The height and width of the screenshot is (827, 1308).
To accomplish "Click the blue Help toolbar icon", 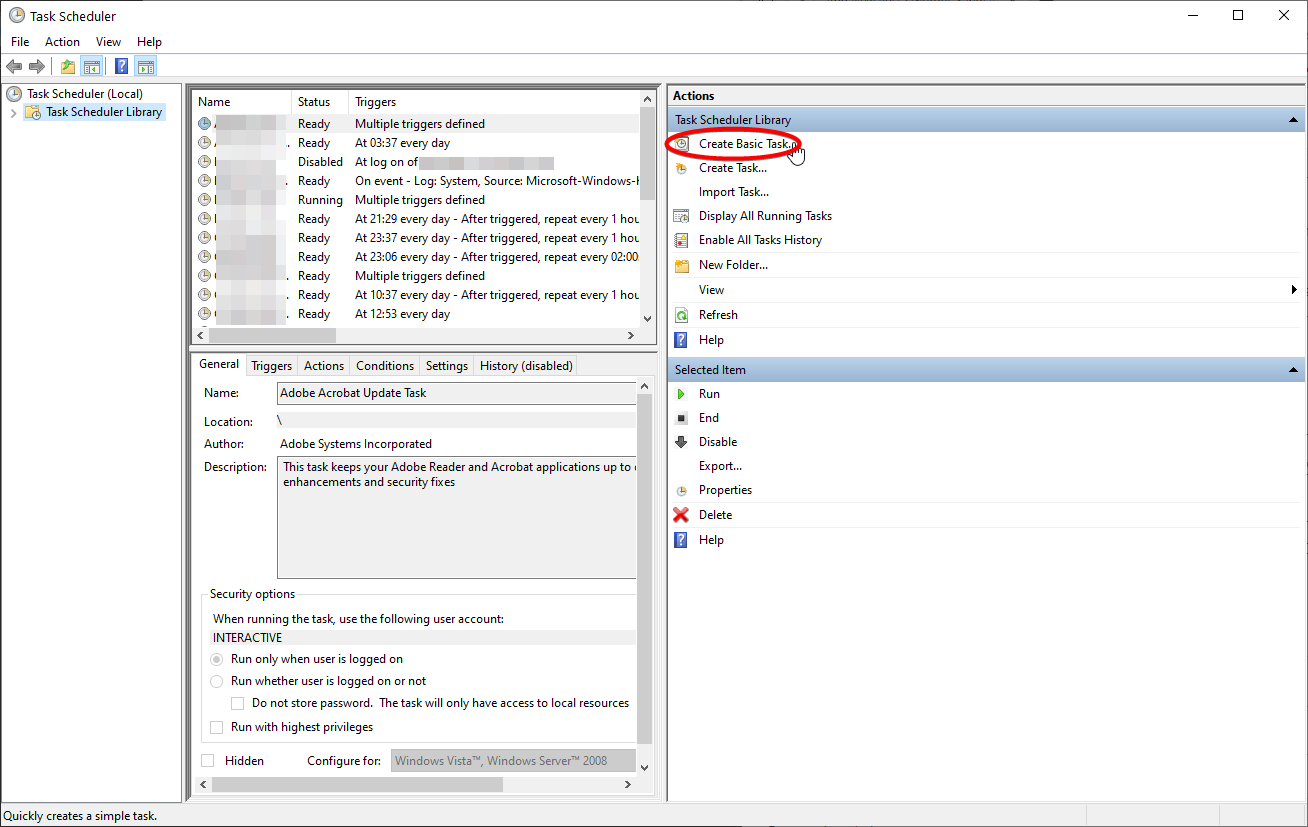I will 122,67.
